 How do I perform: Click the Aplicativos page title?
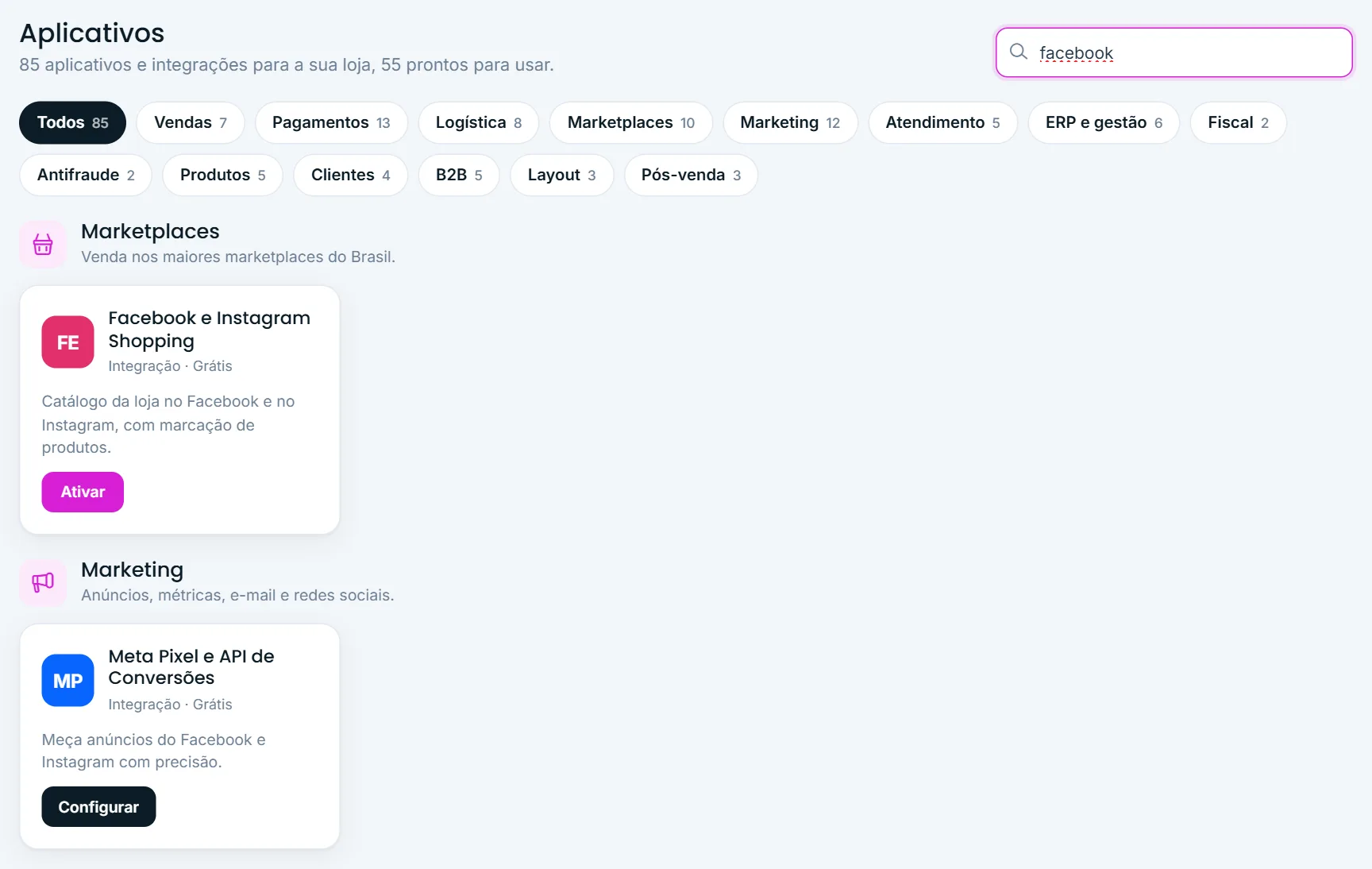click(92, 33)
